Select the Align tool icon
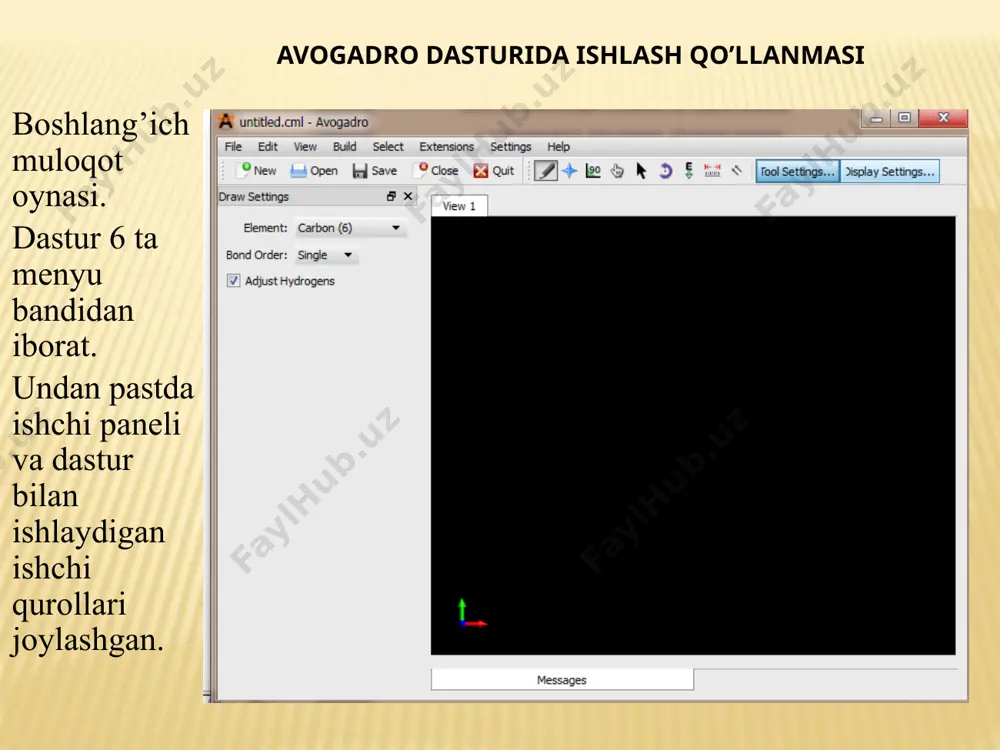The width and height of the screenshot is (1000, 750). coord(737,170)
